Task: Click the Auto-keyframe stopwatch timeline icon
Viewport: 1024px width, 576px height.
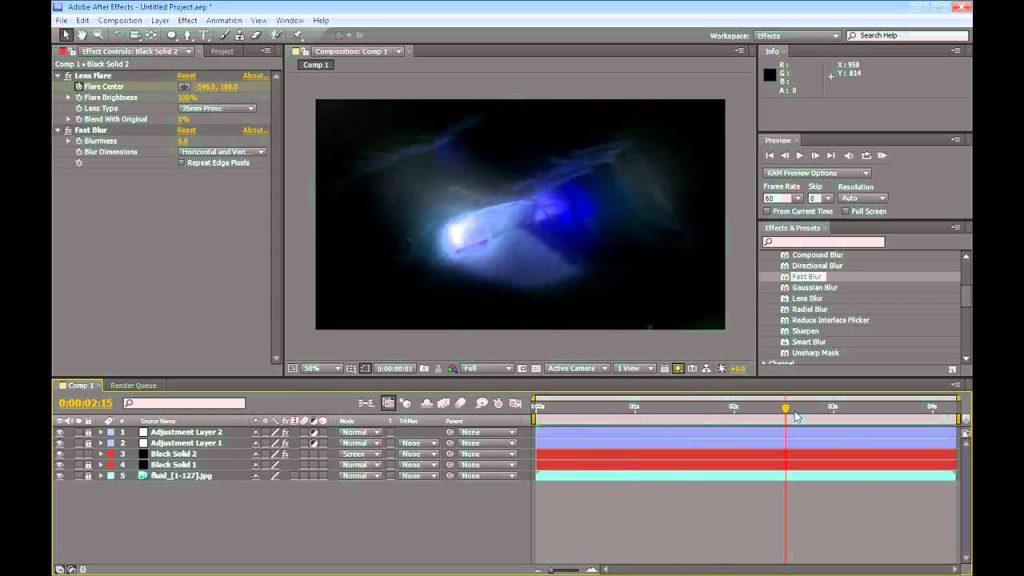Action: click(x=498, y=403)
